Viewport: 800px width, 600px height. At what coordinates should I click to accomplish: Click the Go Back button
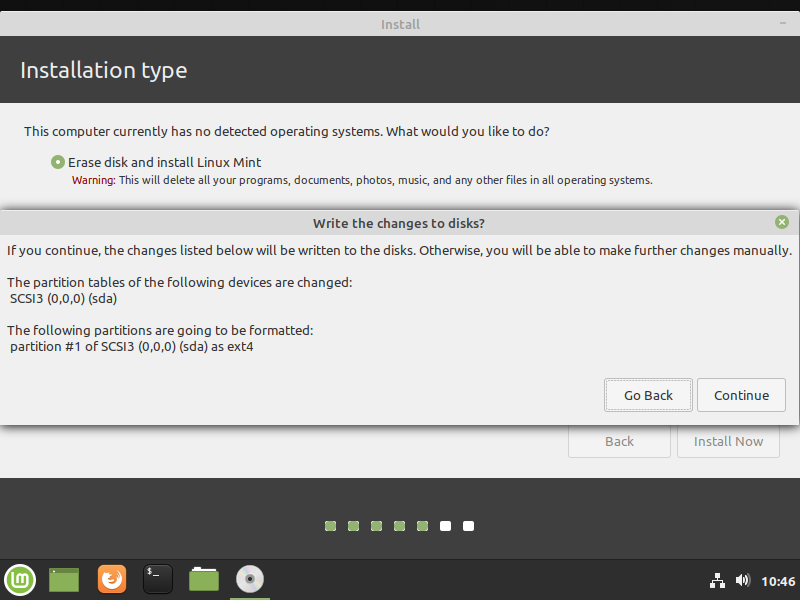click(648, 395)
